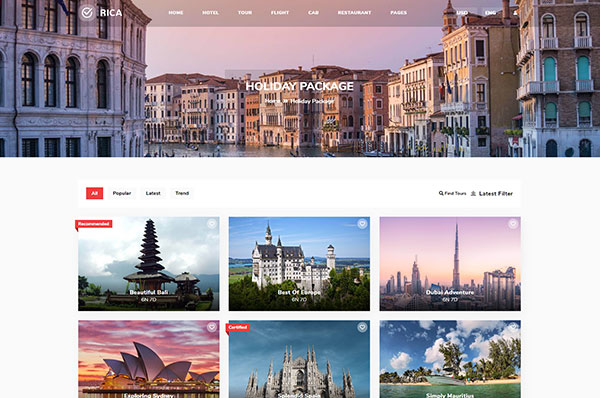Screen dimensions: 600x398
Task: Open the Hotel menu item
Action: tap(210, 13)
